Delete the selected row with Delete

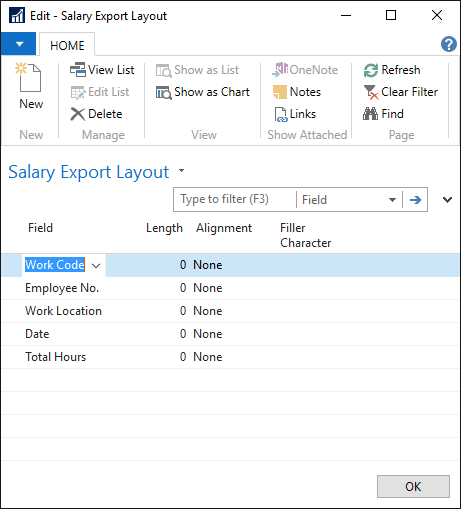(x=96, y=114)
